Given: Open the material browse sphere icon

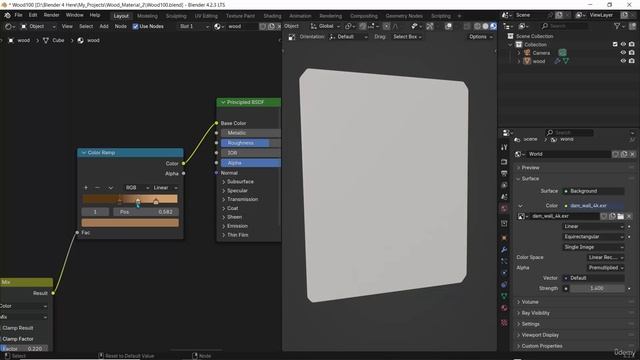Looking at the screenshot, I should (x=218, y=26).
